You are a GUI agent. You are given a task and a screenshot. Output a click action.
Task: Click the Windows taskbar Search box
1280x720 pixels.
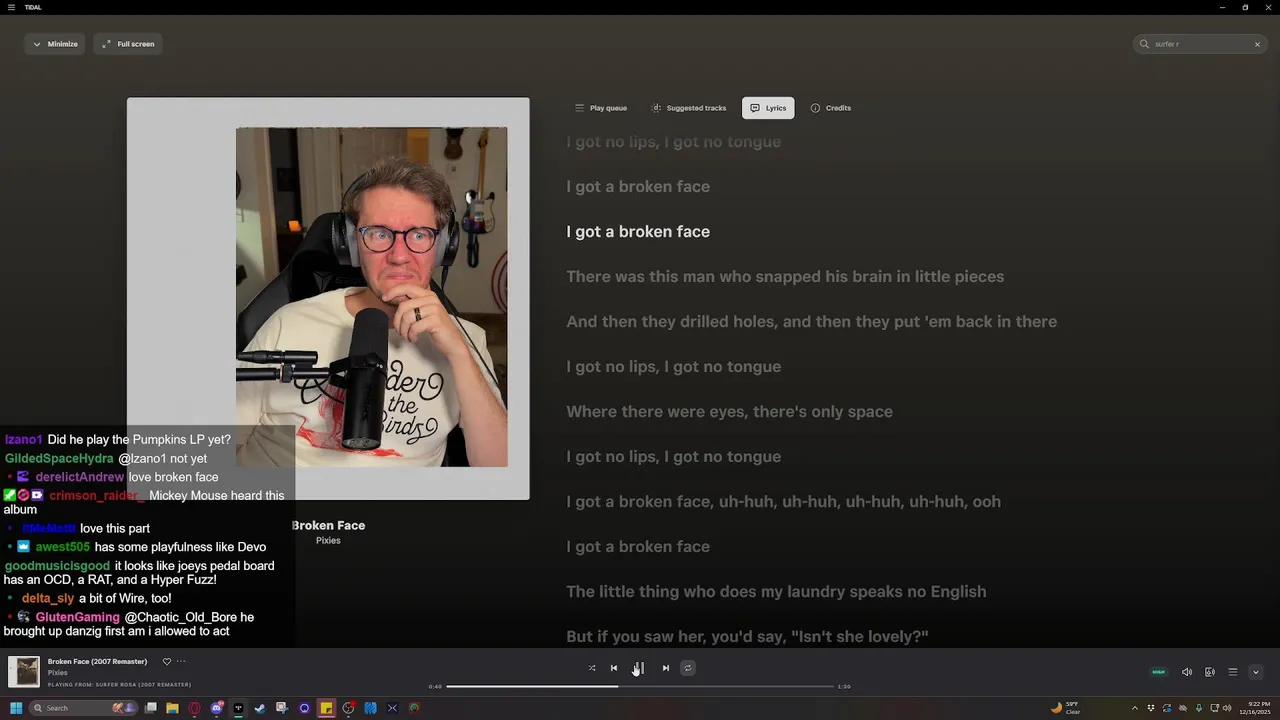pos(84,708)
